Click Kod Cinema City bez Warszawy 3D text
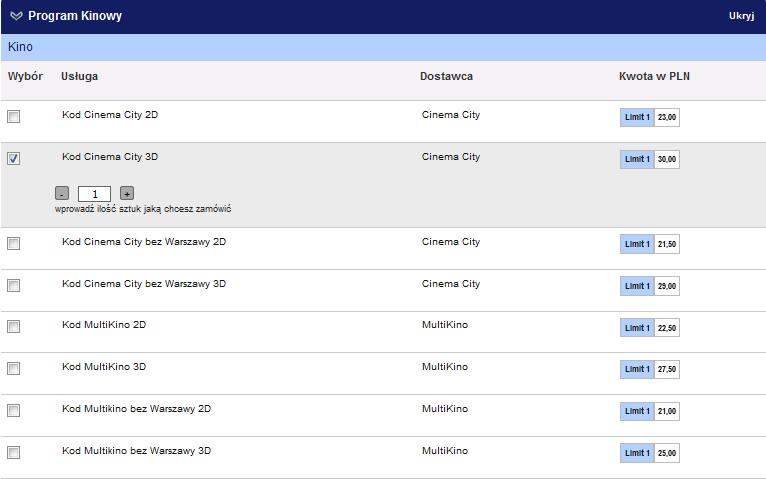The height and width of the screenshot is (479, 766). click(144, 284)
